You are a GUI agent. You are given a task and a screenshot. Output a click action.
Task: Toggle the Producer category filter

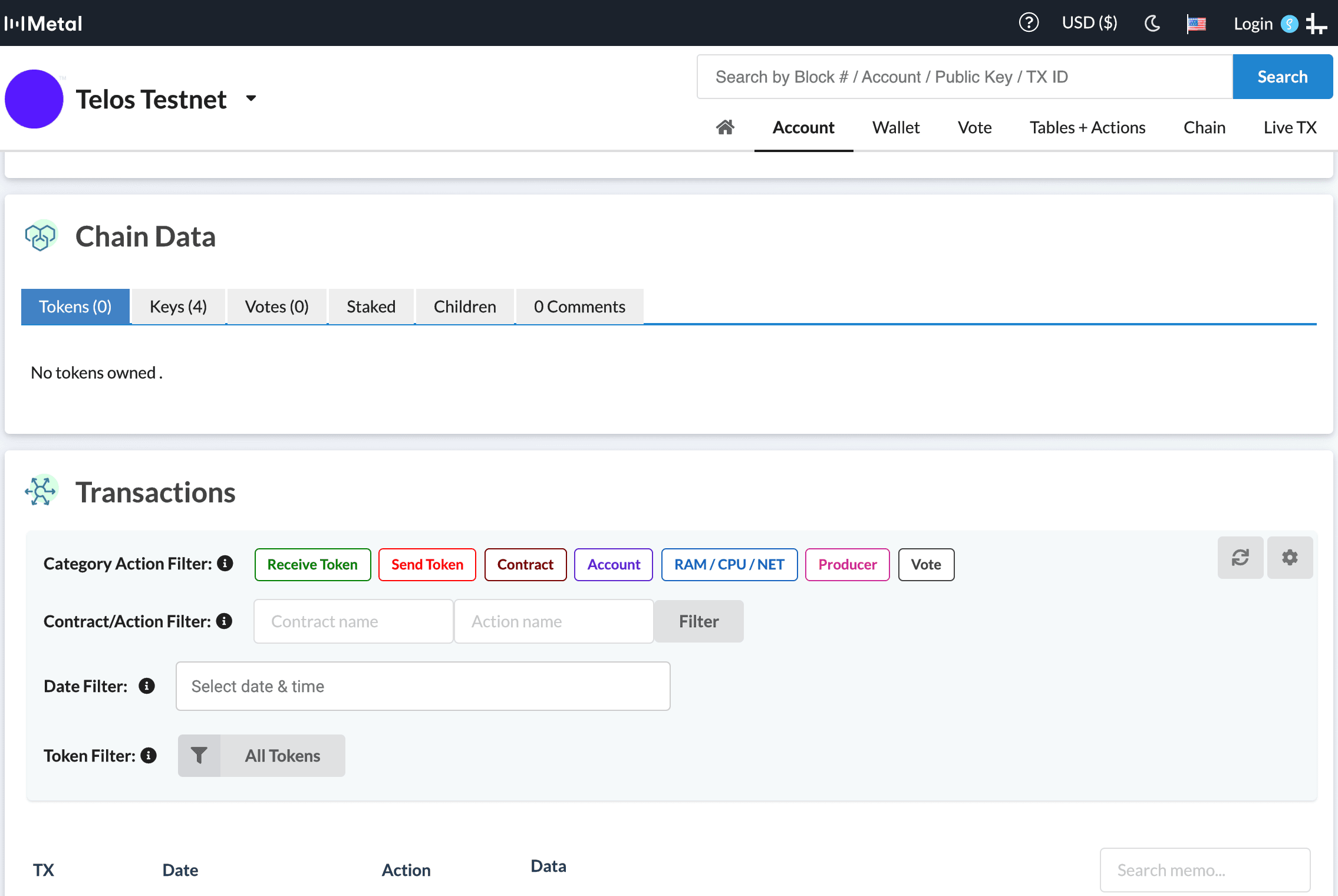coord(848,564)
